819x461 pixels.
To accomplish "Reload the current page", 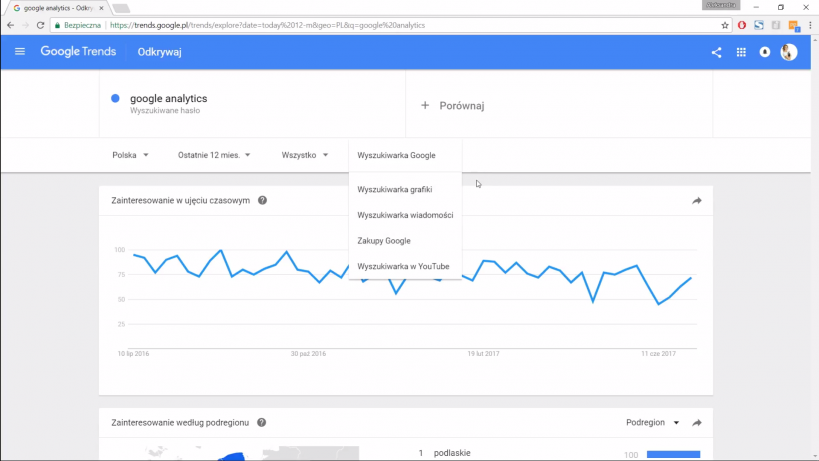I will (x=40, y=25).
